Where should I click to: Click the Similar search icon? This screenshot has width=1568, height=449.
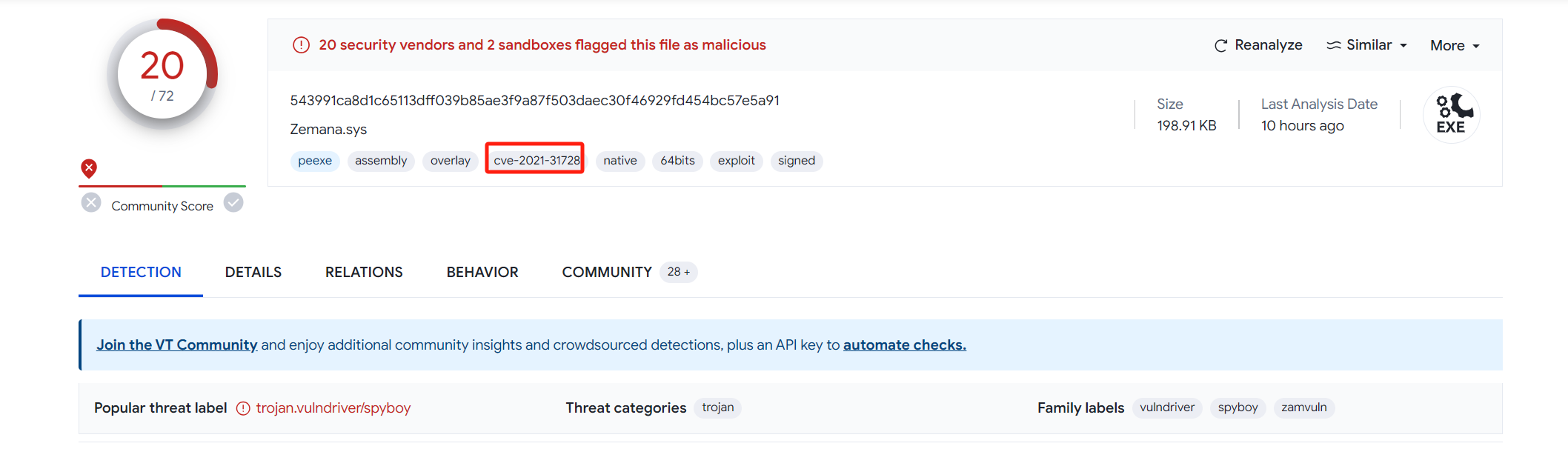[1333, 45]
